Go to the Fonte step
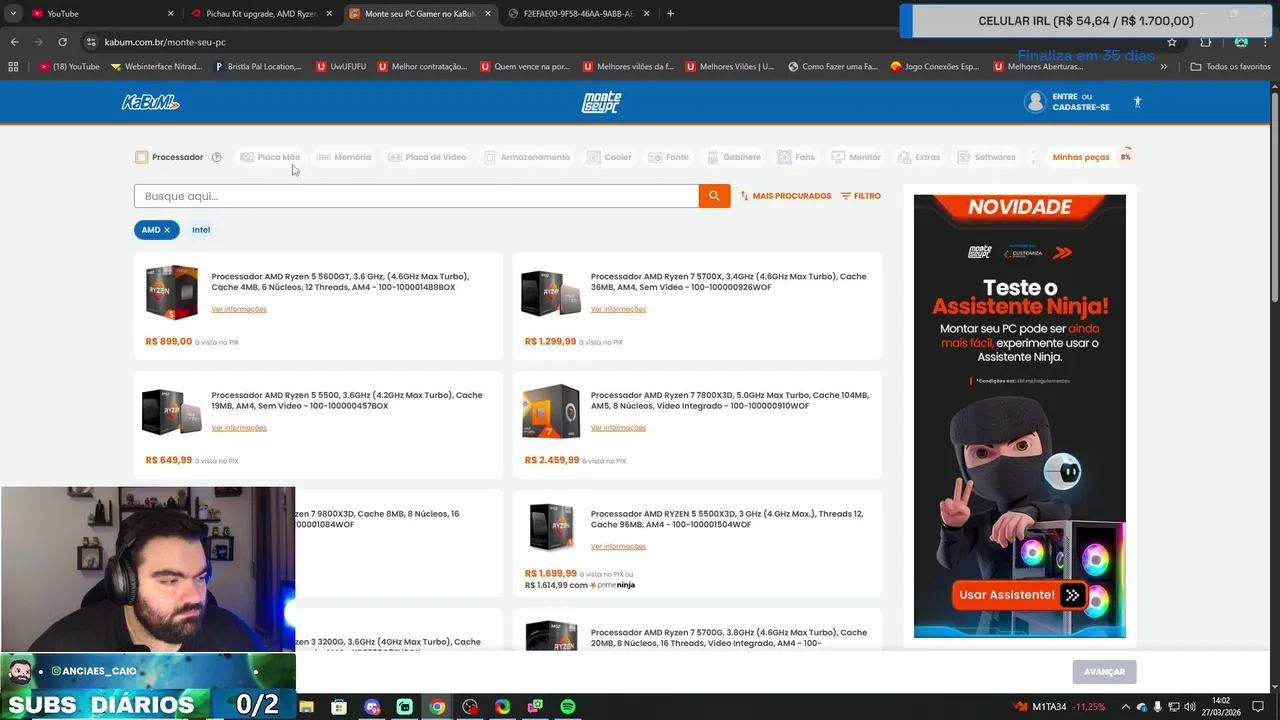The height and width of the screenshot is (720, 1280). [x=669, y=157]
